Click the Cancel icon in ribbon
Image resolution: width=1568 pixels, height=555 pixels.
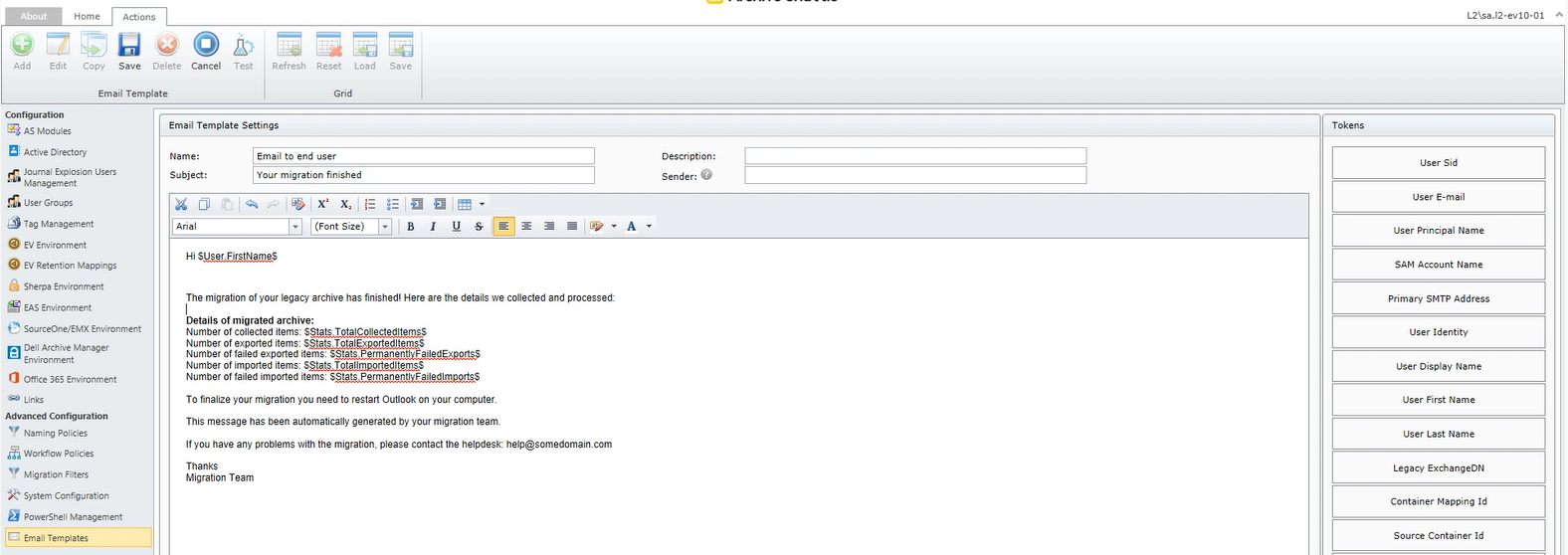click(206, 45)
